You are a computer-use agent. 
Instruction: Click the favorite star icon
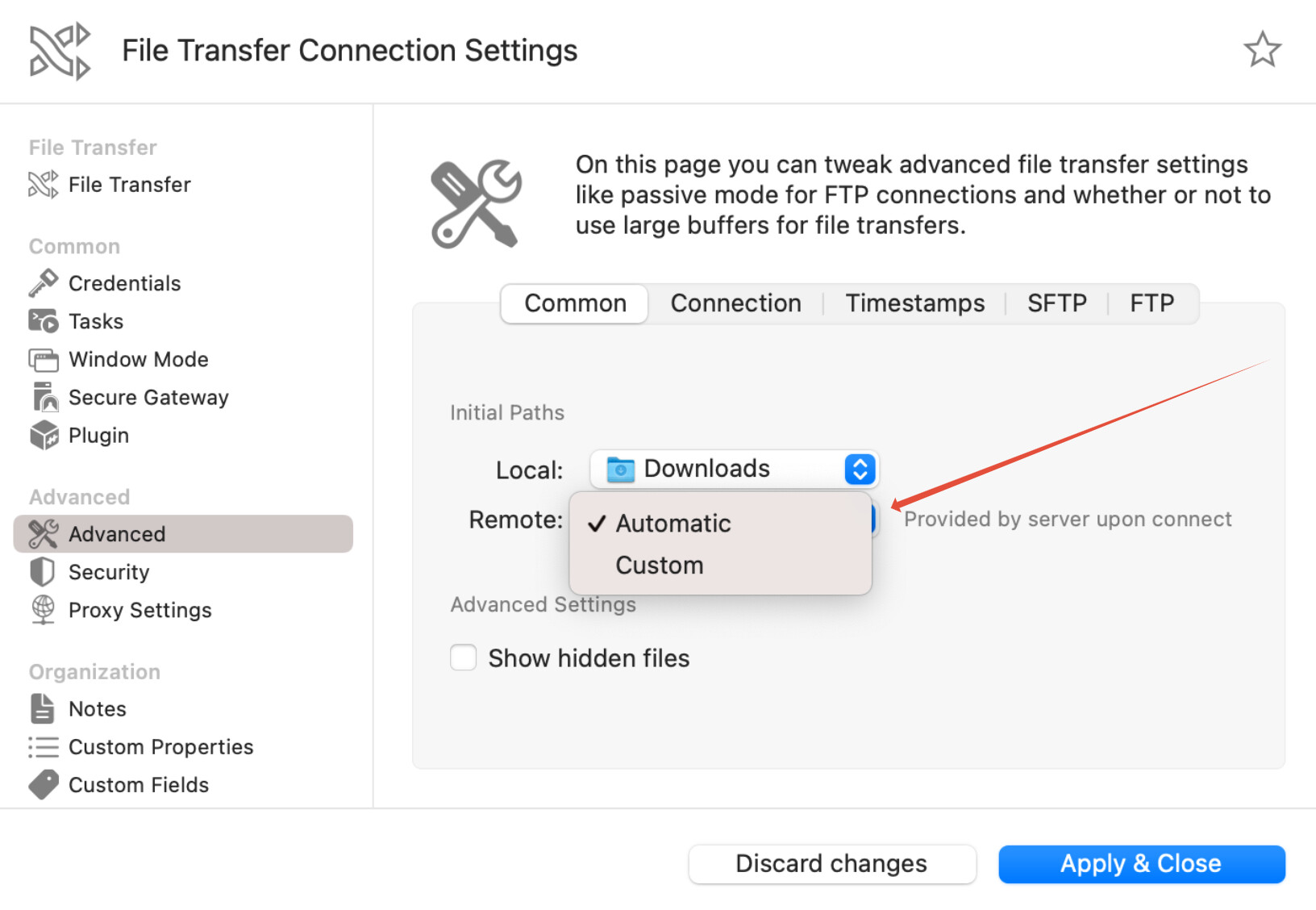1262,50
